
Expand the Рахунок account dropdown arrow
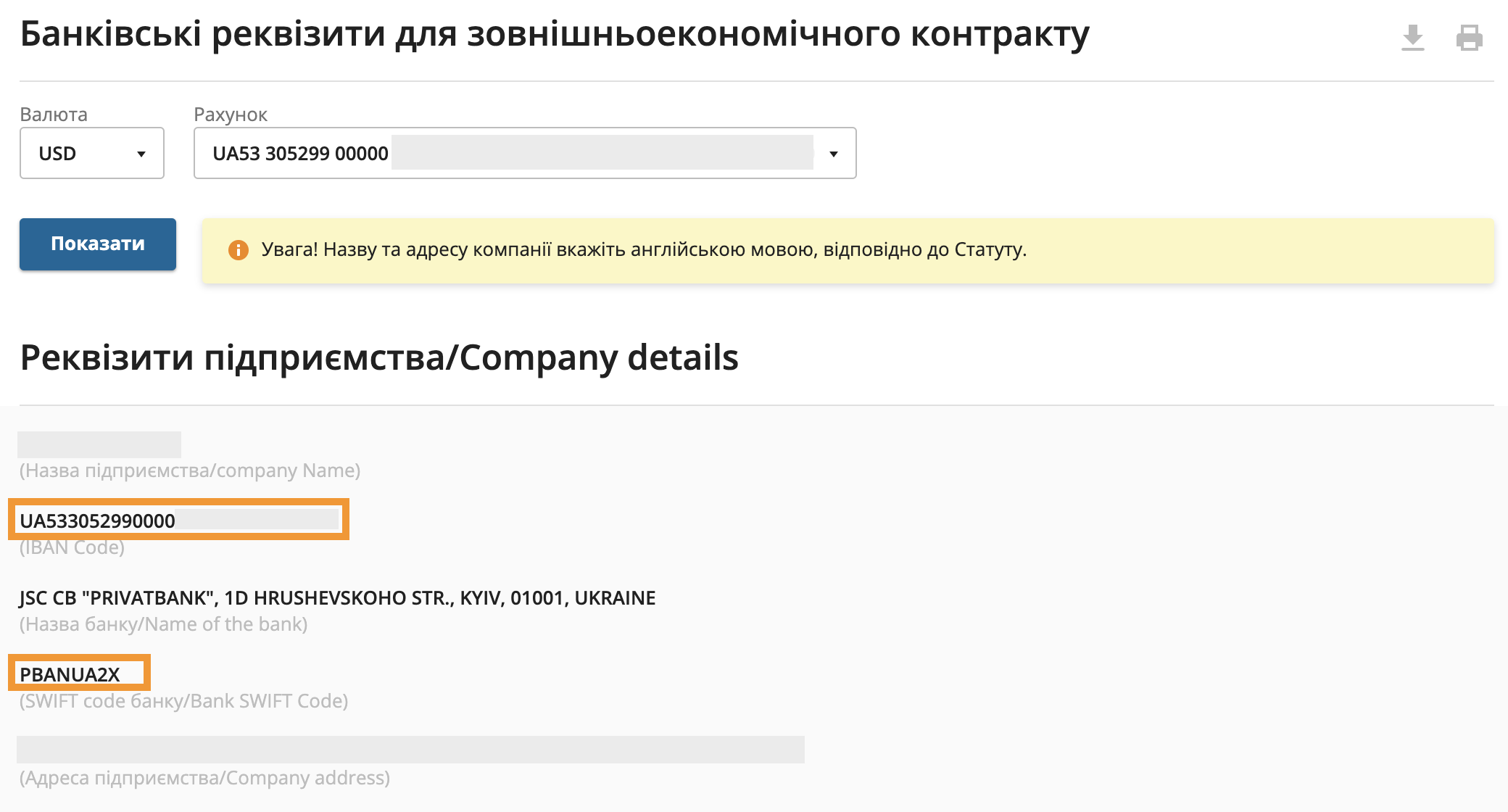point(834,154)
